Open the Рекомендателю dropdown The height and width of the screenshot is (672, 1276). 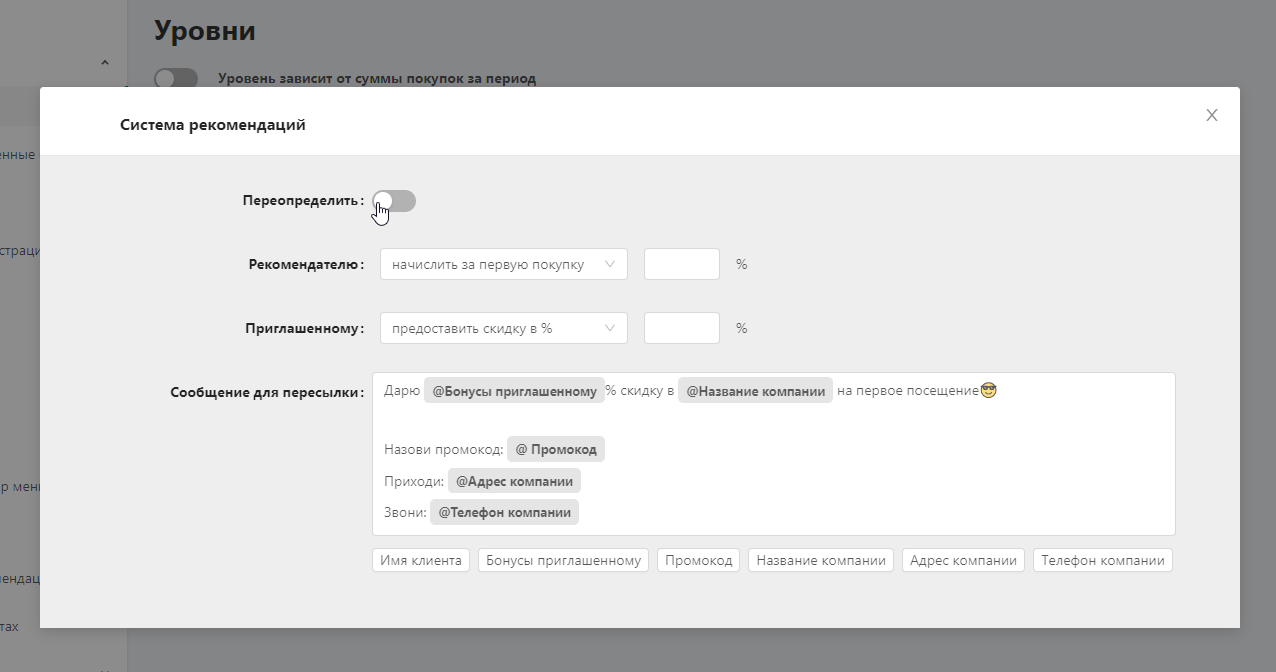coord(504,265)
